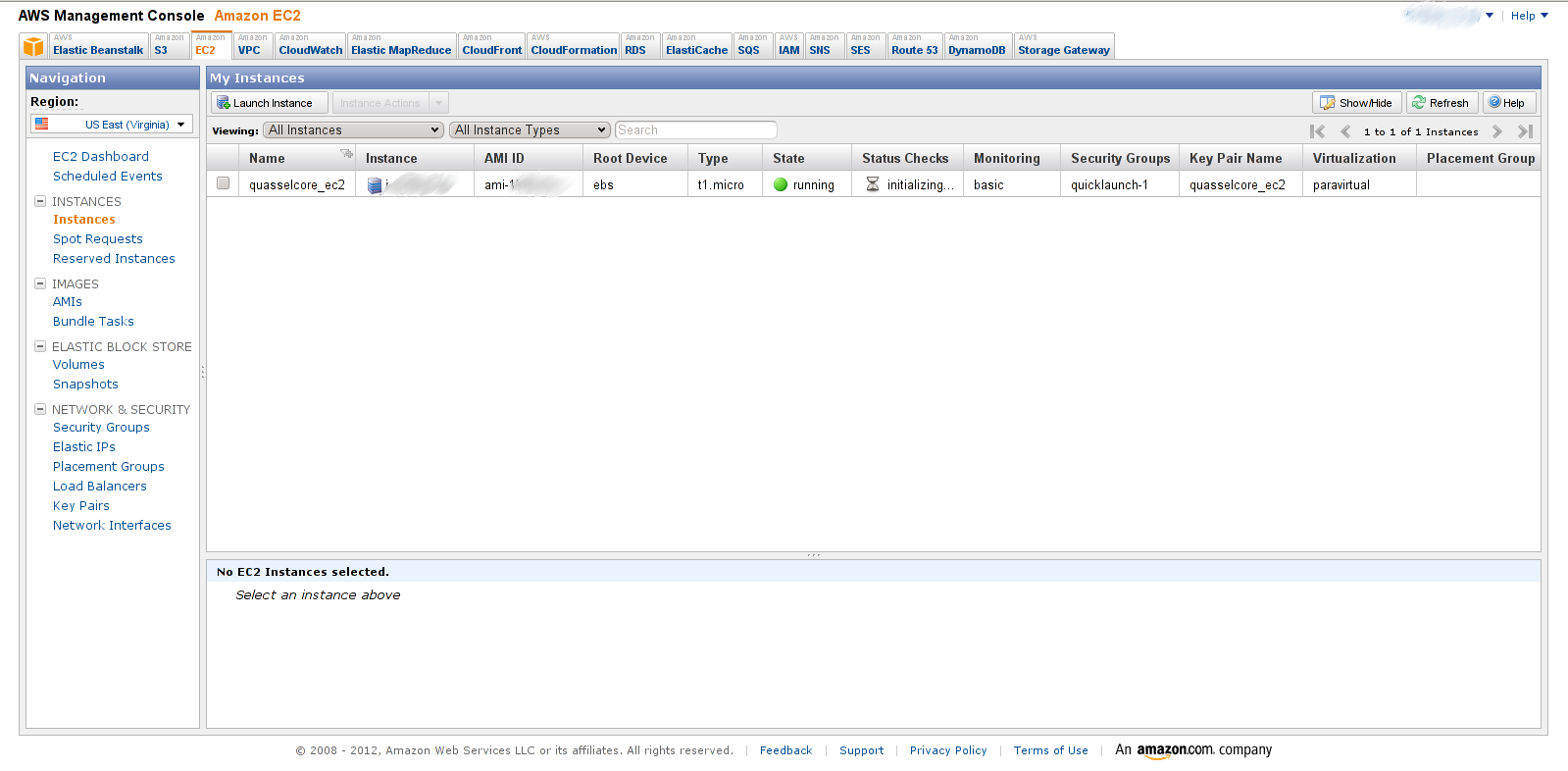Open Snapshots link
This screenshot has height=771, width=1568.
point(85,384)
